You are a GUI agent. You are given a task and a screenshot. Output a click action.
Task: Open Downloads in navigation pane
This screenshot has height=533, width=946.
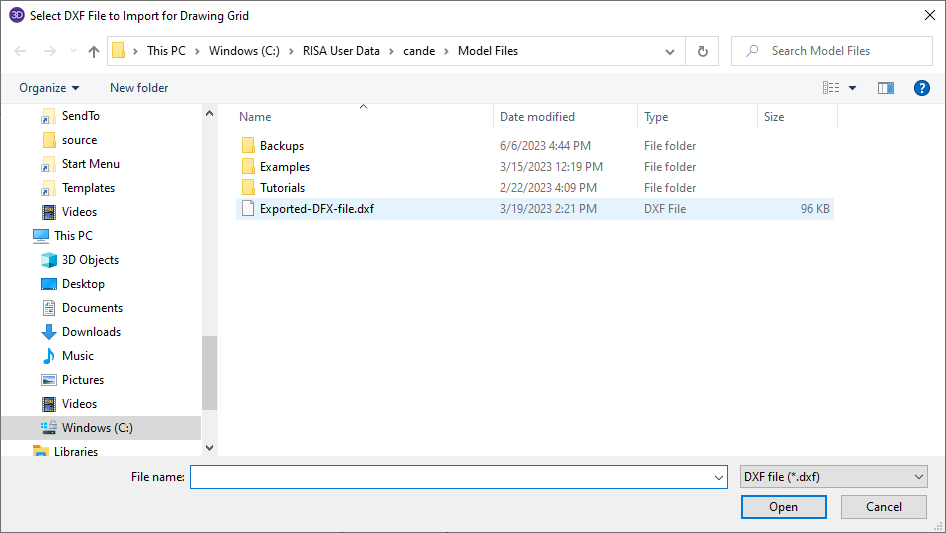pos(91,332)
